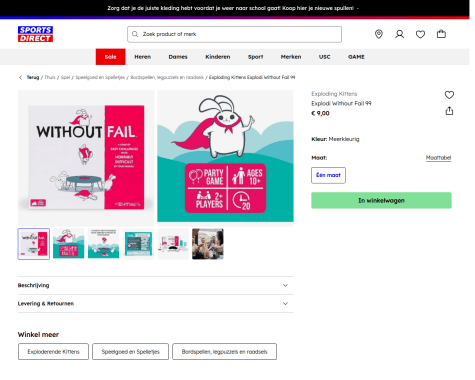Image resolution: width=475 pixels, height=380 pixels.
Task: Select the third thumbnail with trampoline
Action: [x=103, y=244]
